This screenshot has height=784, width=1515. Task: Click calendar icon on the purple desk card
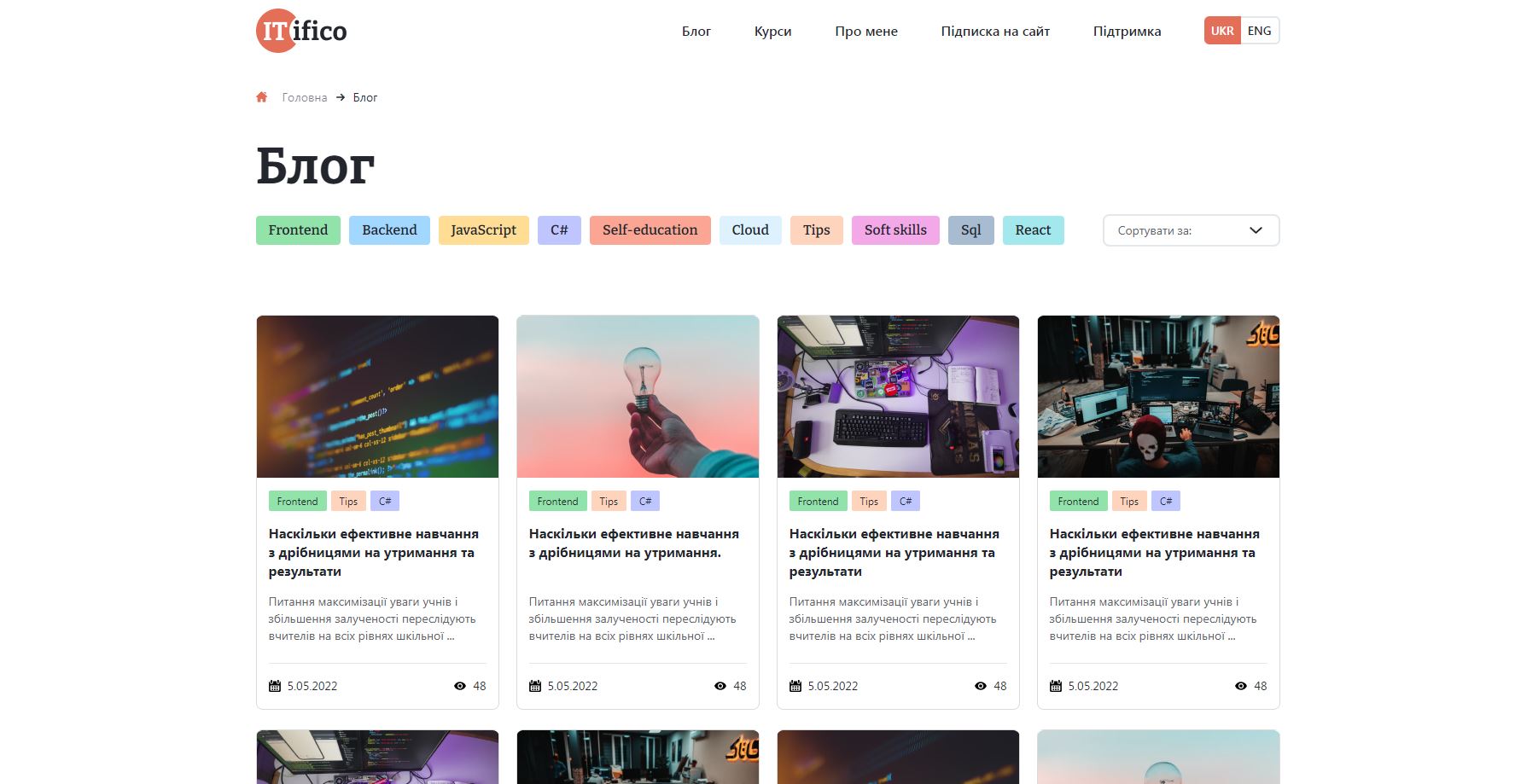point(795,686)
